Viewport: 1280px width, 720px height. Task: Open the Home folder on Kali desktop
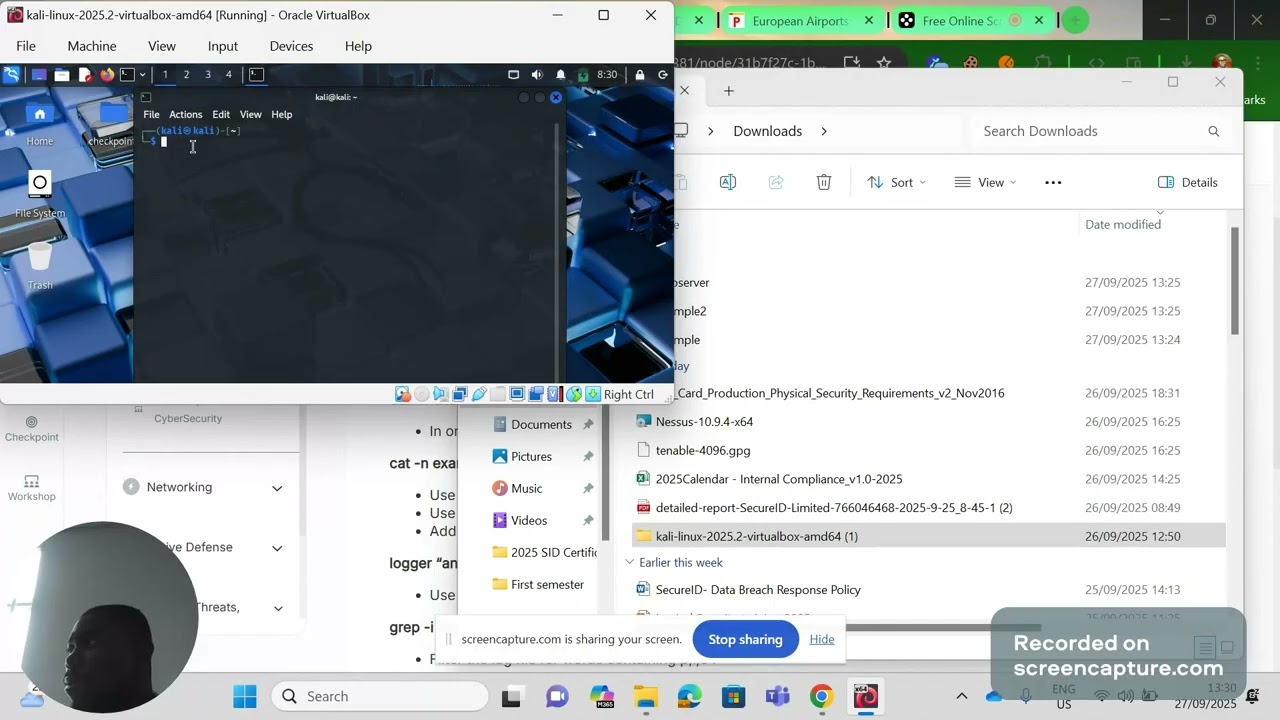click(x=40, y=123)
